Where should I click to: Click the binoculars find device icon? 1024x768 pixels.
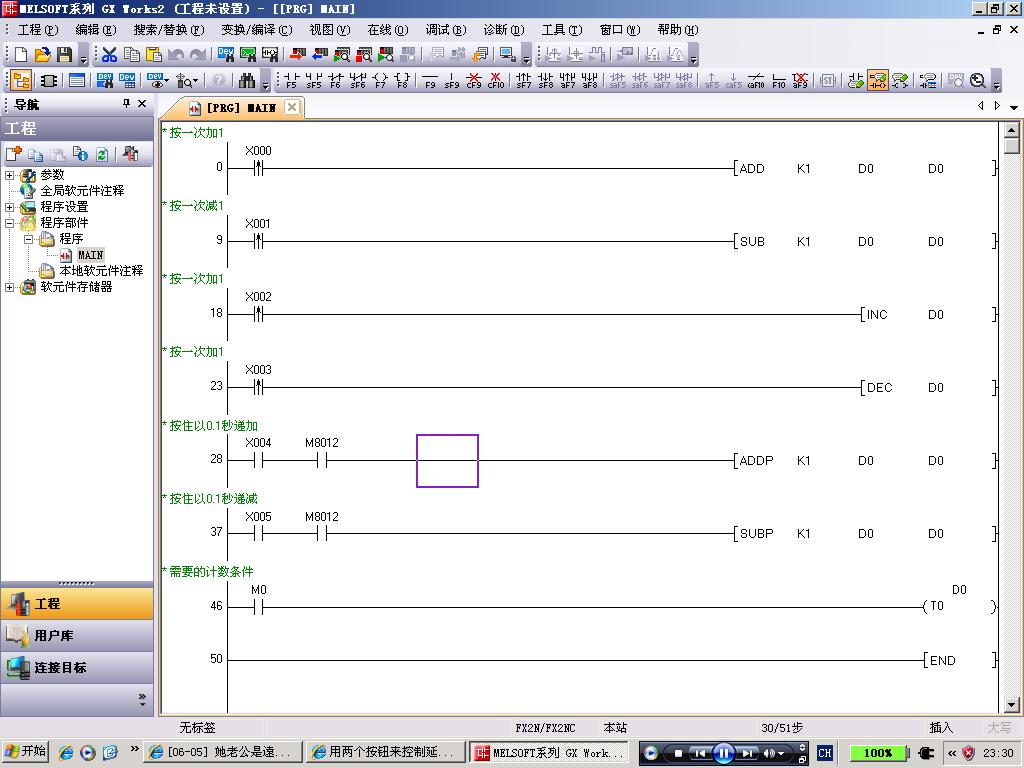pyautogui.click(x=246, y=81)
